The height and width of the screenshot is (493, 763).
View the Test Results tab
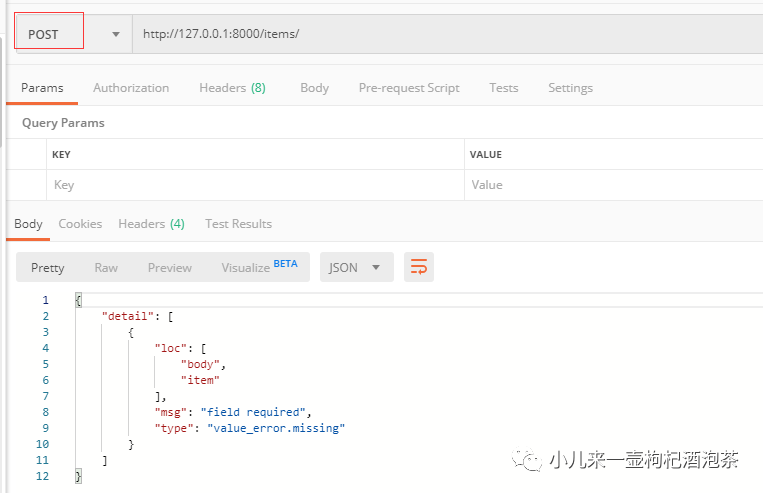tap(238, 224)
